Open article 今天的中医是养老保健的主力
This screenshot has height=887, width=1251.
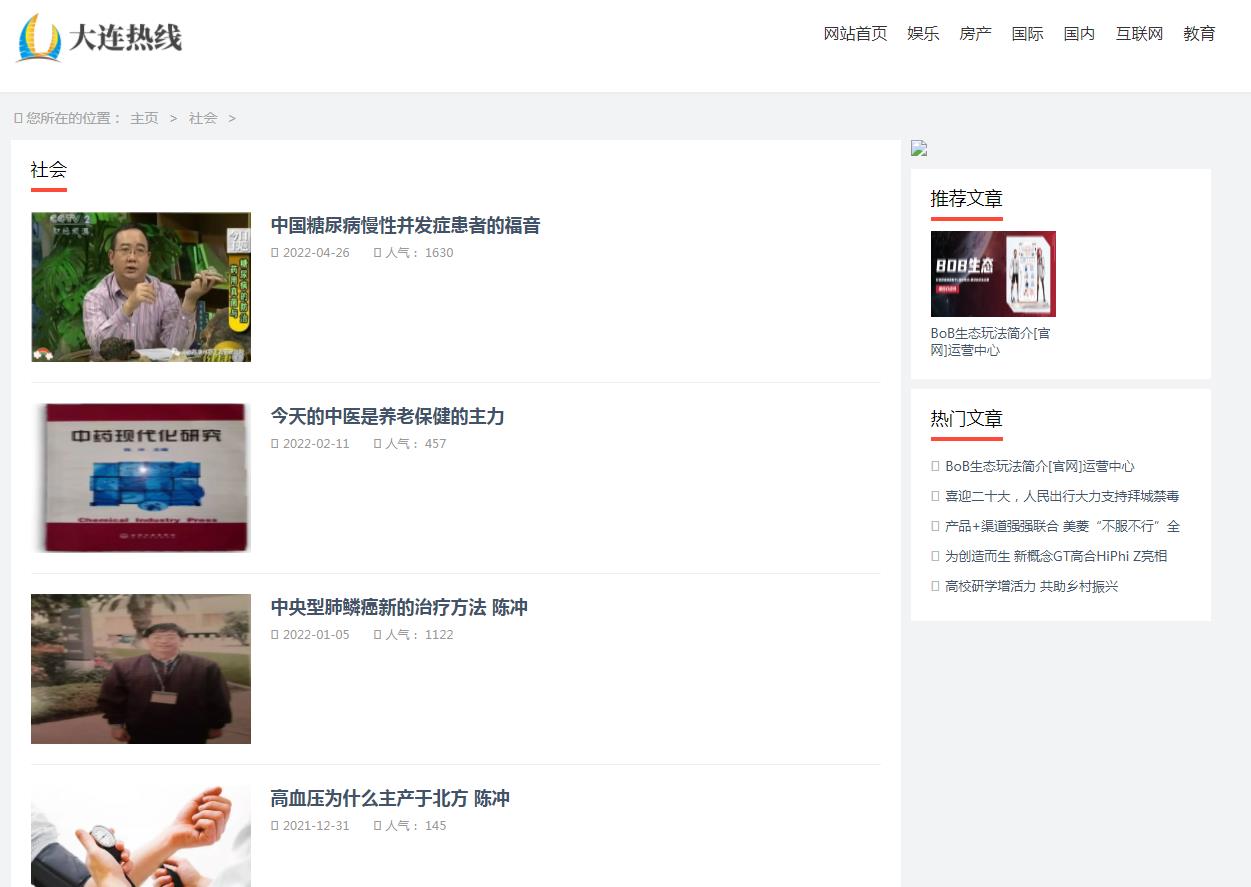pos(387,417)
